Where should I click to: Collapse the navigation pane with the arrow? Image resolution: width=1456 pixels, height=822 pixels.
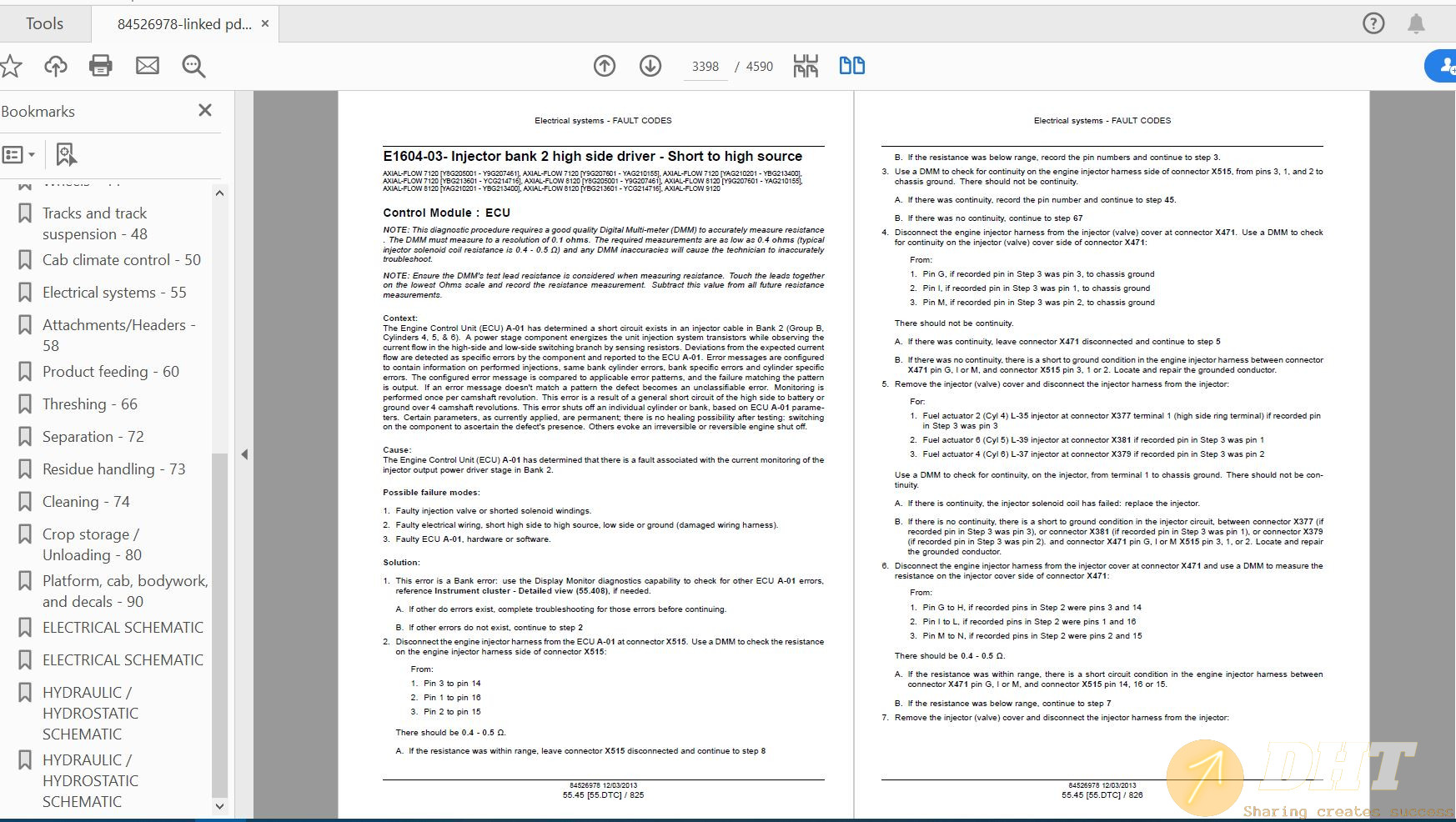tap(244, 454)
